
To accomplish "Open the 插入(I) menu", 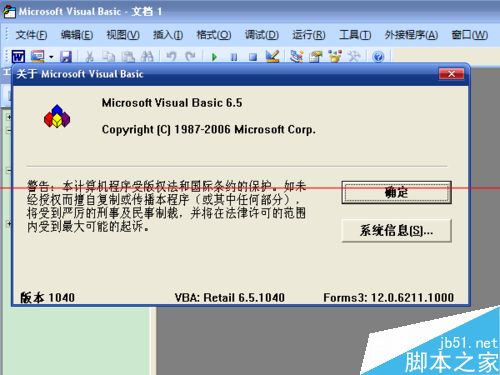I will coord(168,35).
